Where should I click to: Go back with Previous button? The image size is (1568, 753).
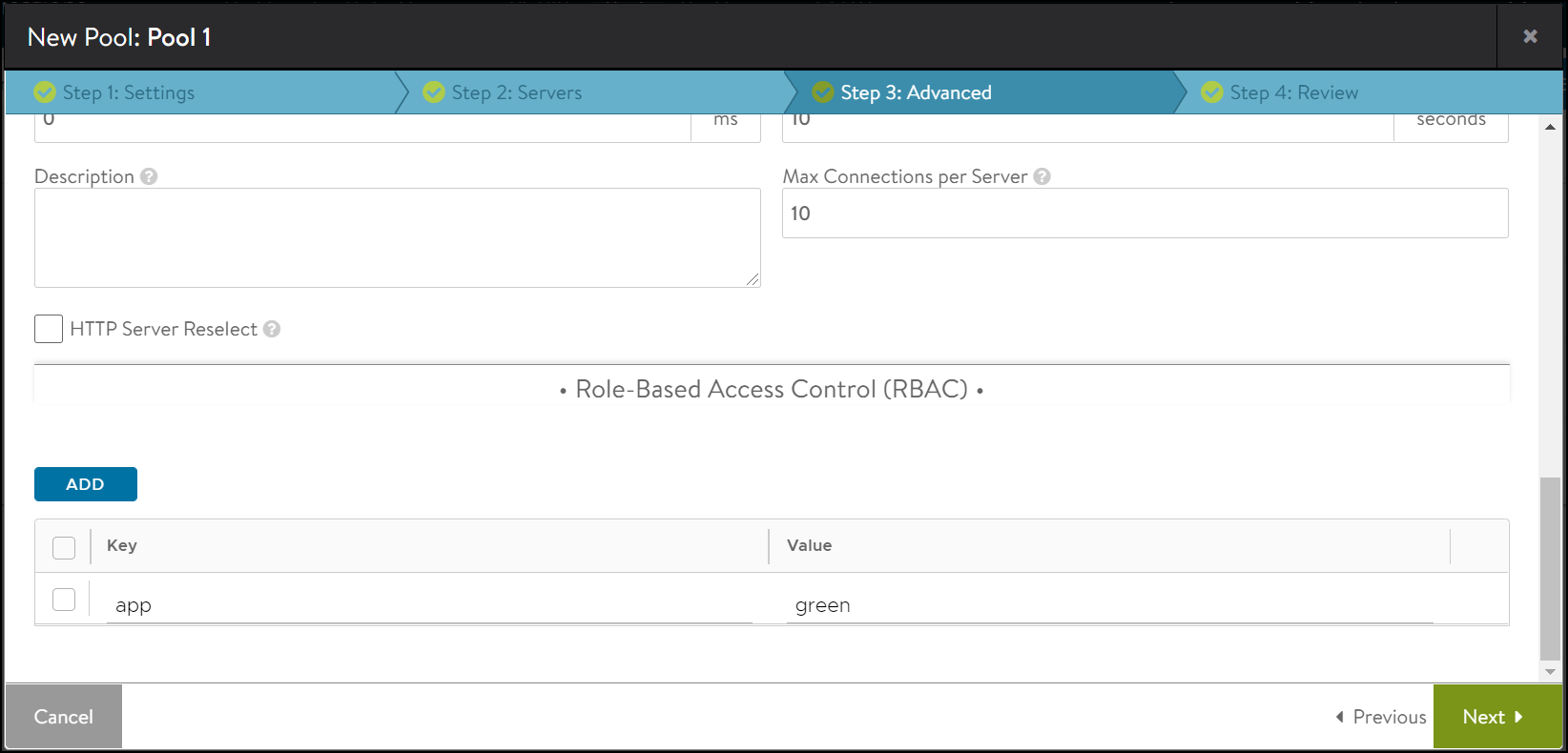[1381, 717]
